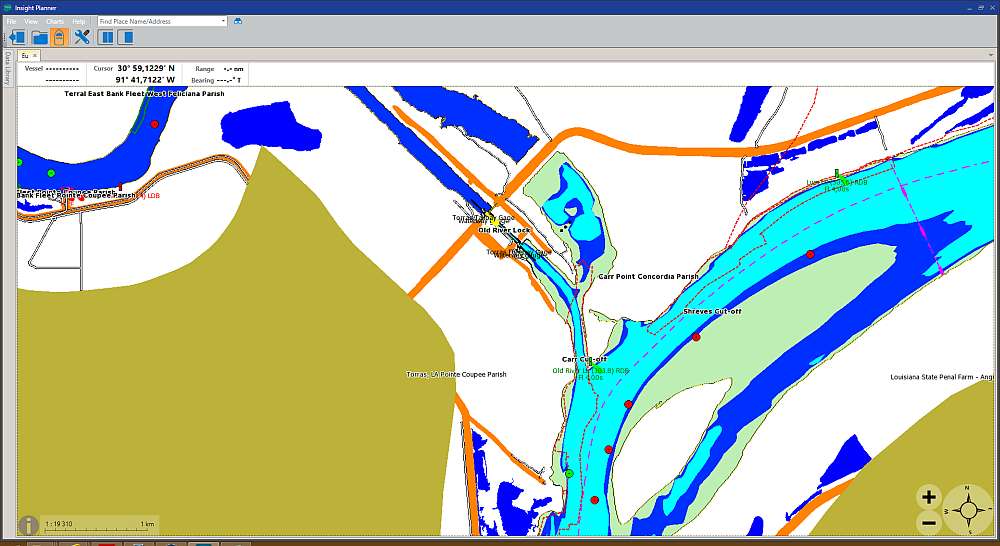Screen dimensions: 1000x546
Task: Open the View menu
Action: (x=31, y=21)
